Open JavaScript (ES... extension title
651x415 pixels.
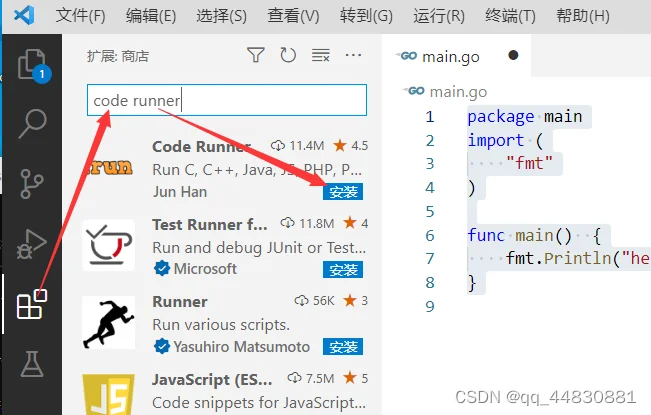tap(212, 379)
